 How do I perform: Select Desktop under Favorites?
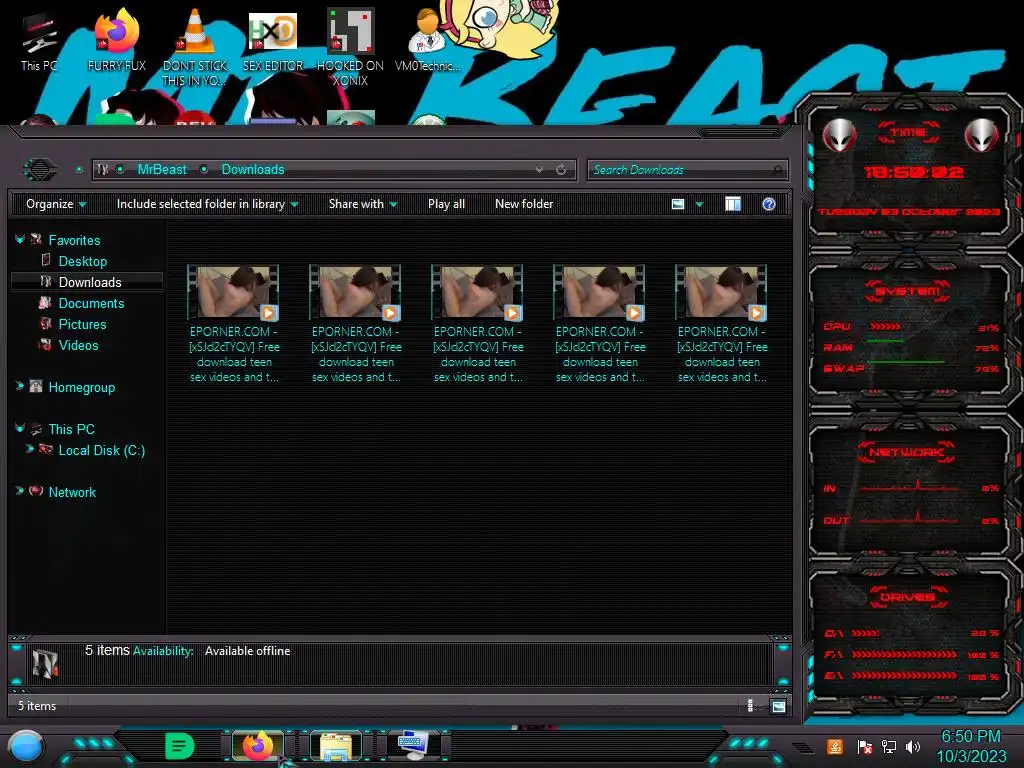[82, 261]
